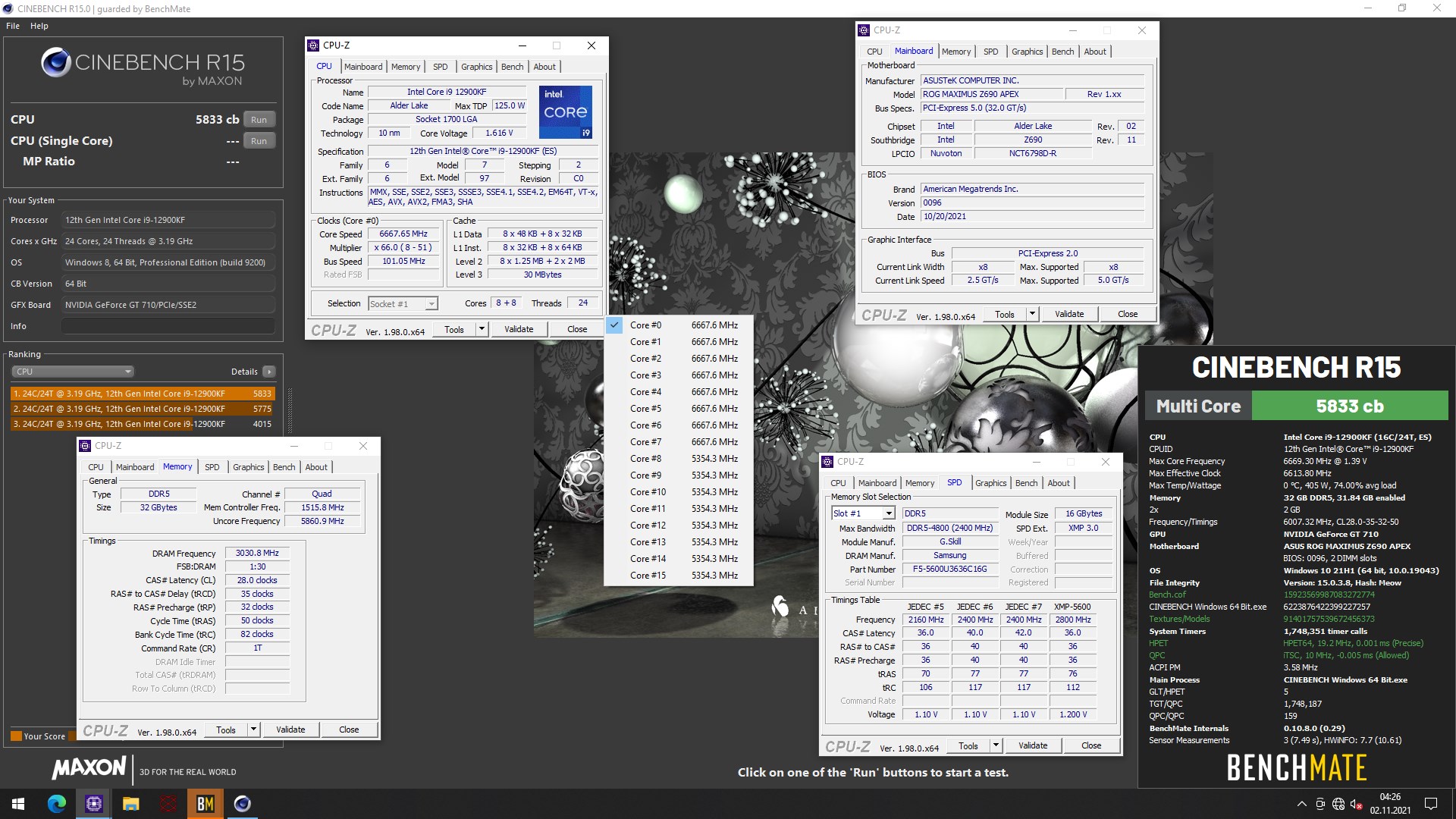Toggle the Your Score legend box

[16, 736]
